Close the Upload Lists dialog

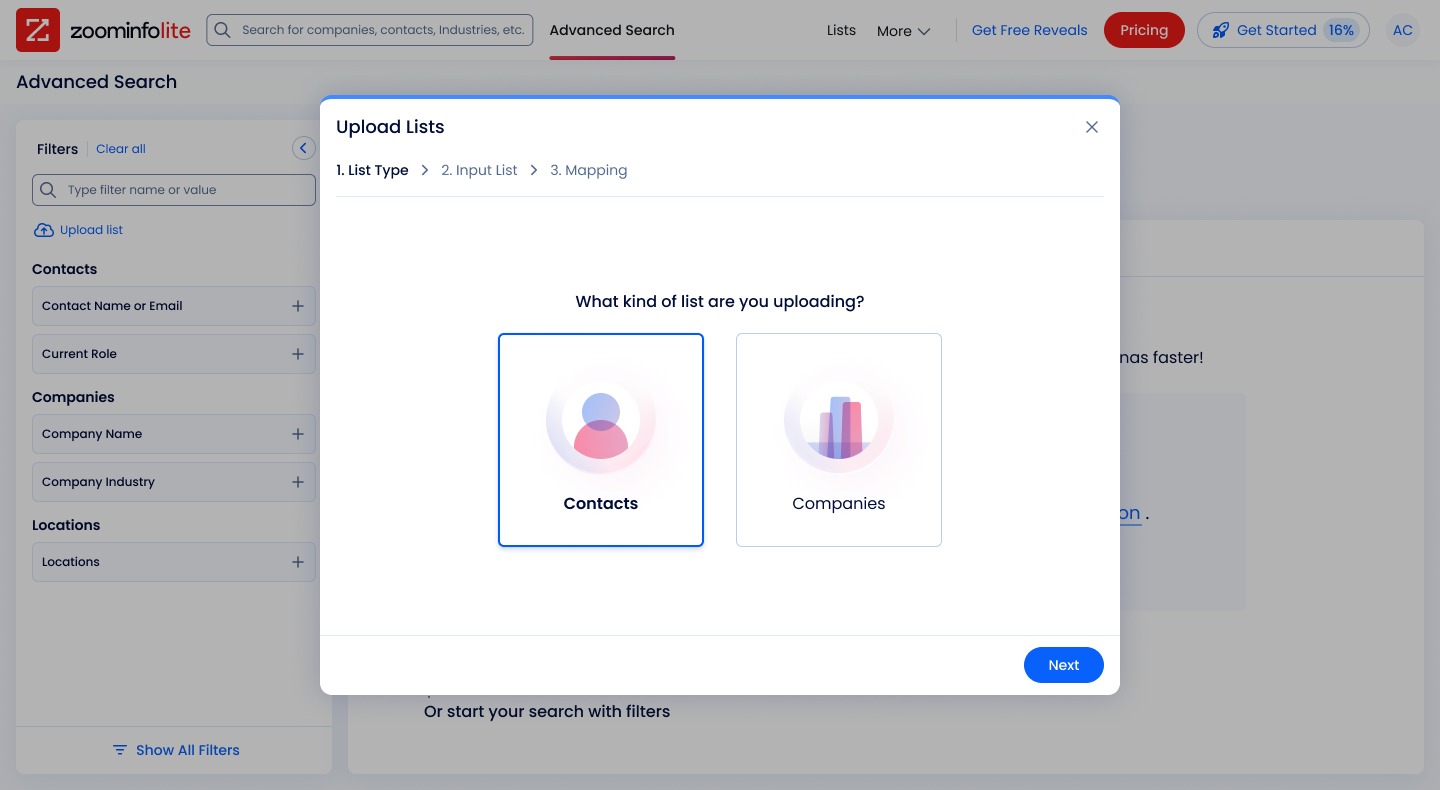tap(1092, 127)
